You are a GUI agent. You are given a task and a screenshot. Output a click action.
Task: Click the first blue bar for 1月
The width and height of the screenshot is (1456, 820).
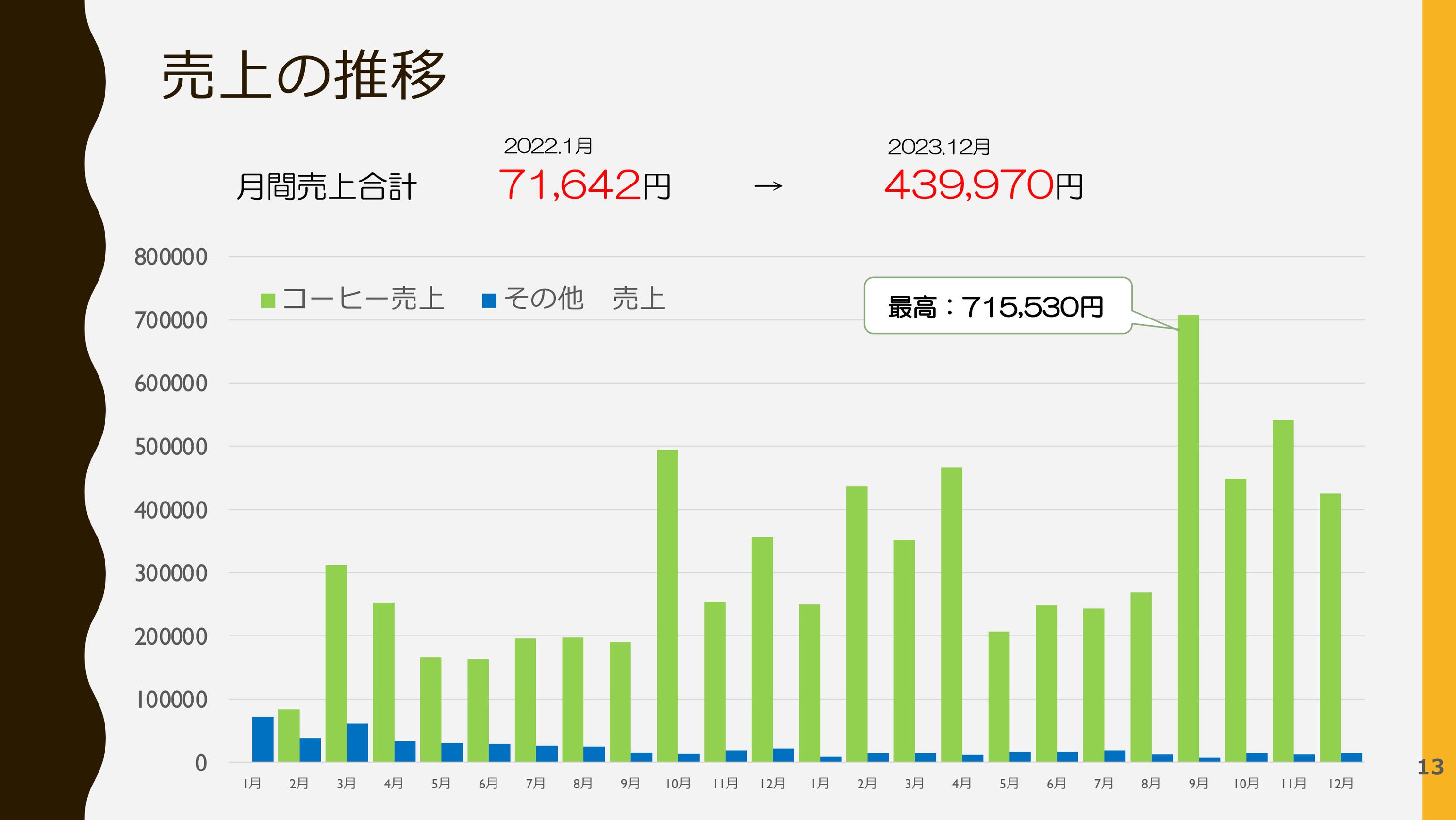coord(263,739)
